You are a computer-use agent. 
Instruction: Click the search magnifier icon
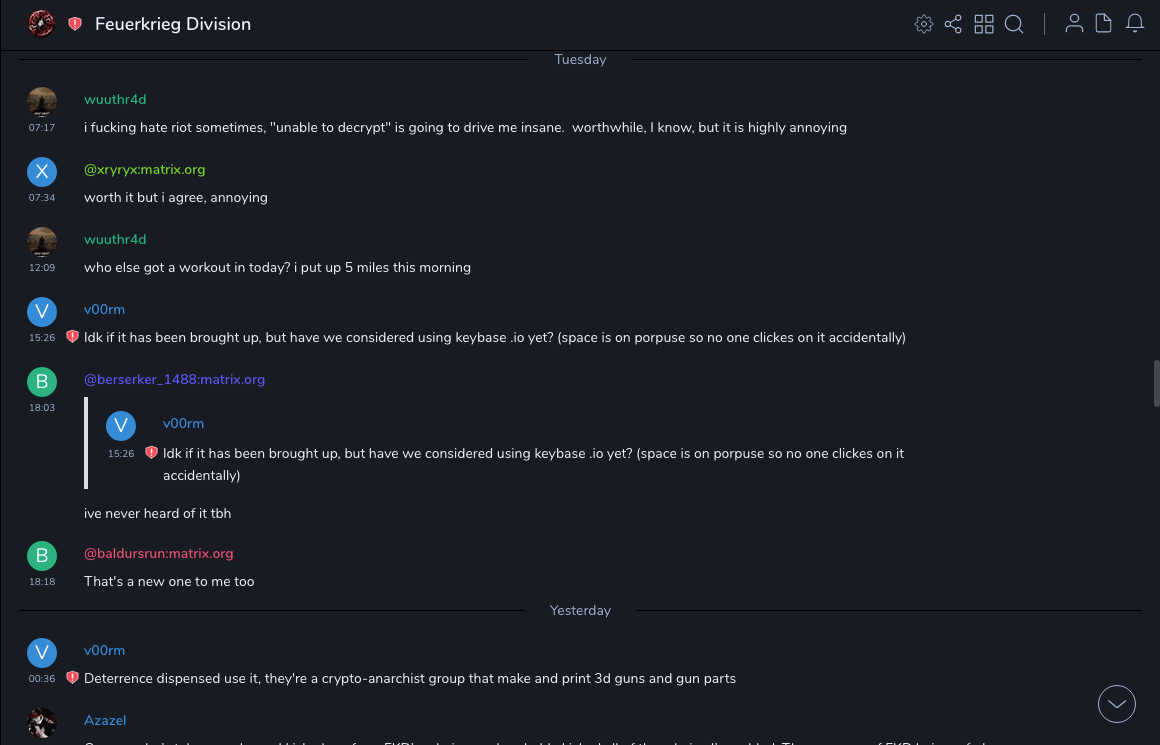coord(1014,24)
